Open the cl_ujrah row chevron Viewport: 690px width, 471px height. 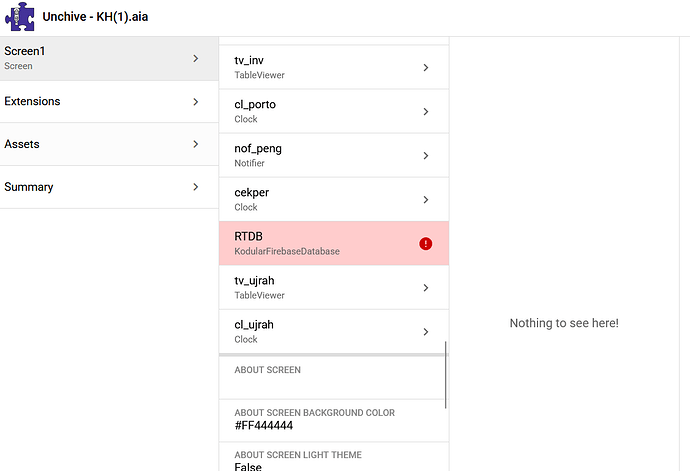pos(426,331)
